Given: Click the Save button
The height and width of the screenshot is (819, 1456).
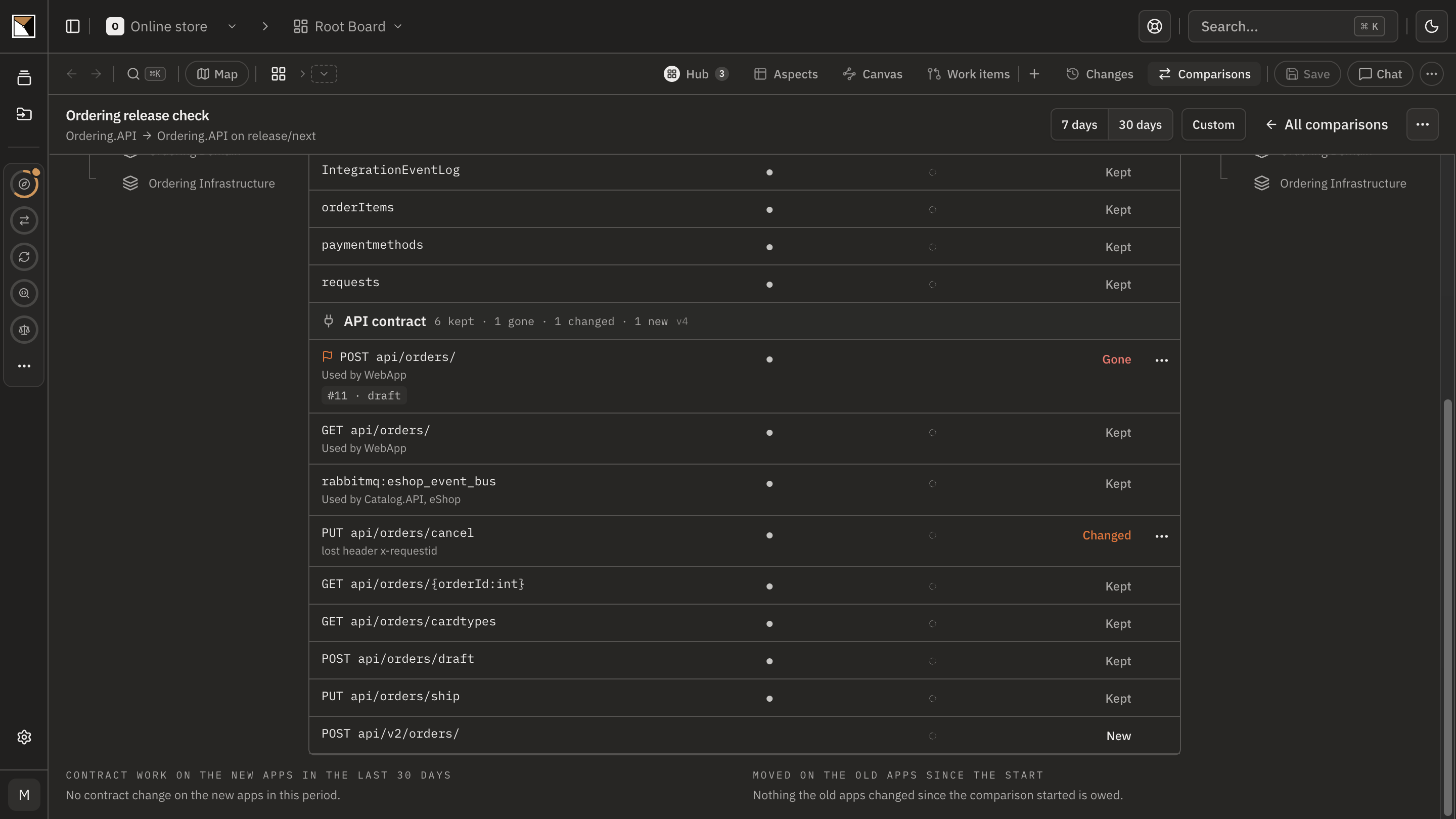Looking at the screenshot, I should 1307,74.
